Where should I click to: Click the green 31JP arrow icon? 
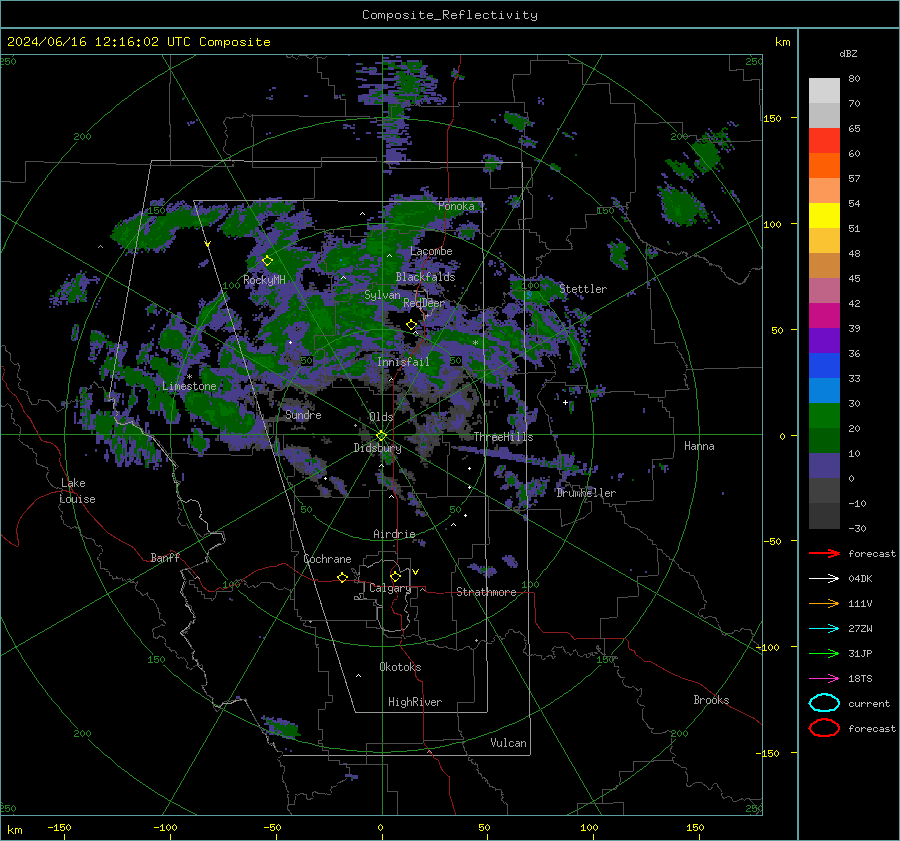pyautogui.click(x=824, y=653)
